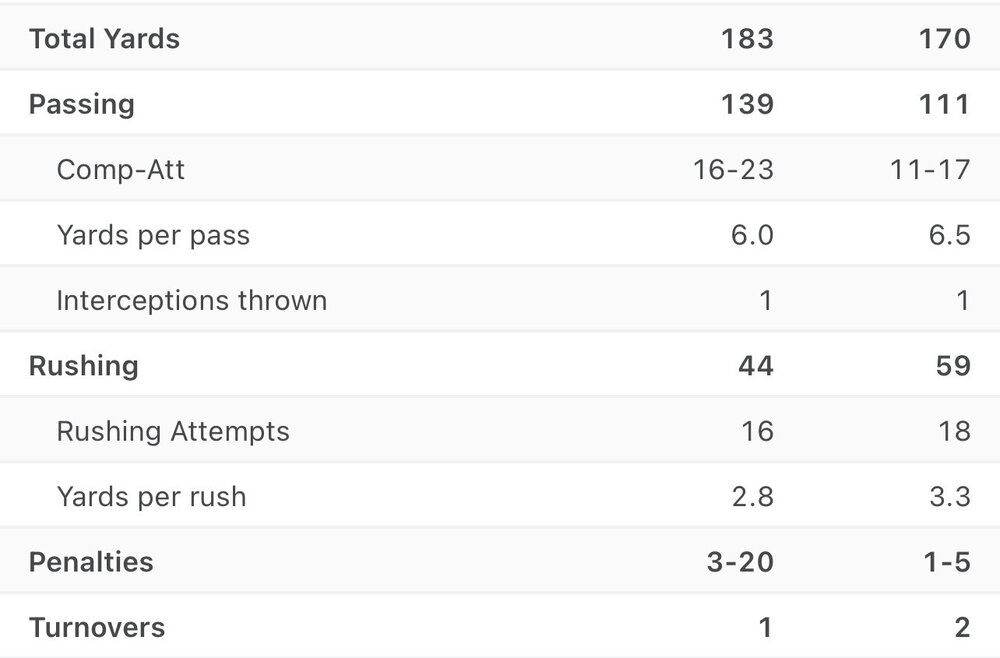Click the Penalties row label

pos(91,562)
